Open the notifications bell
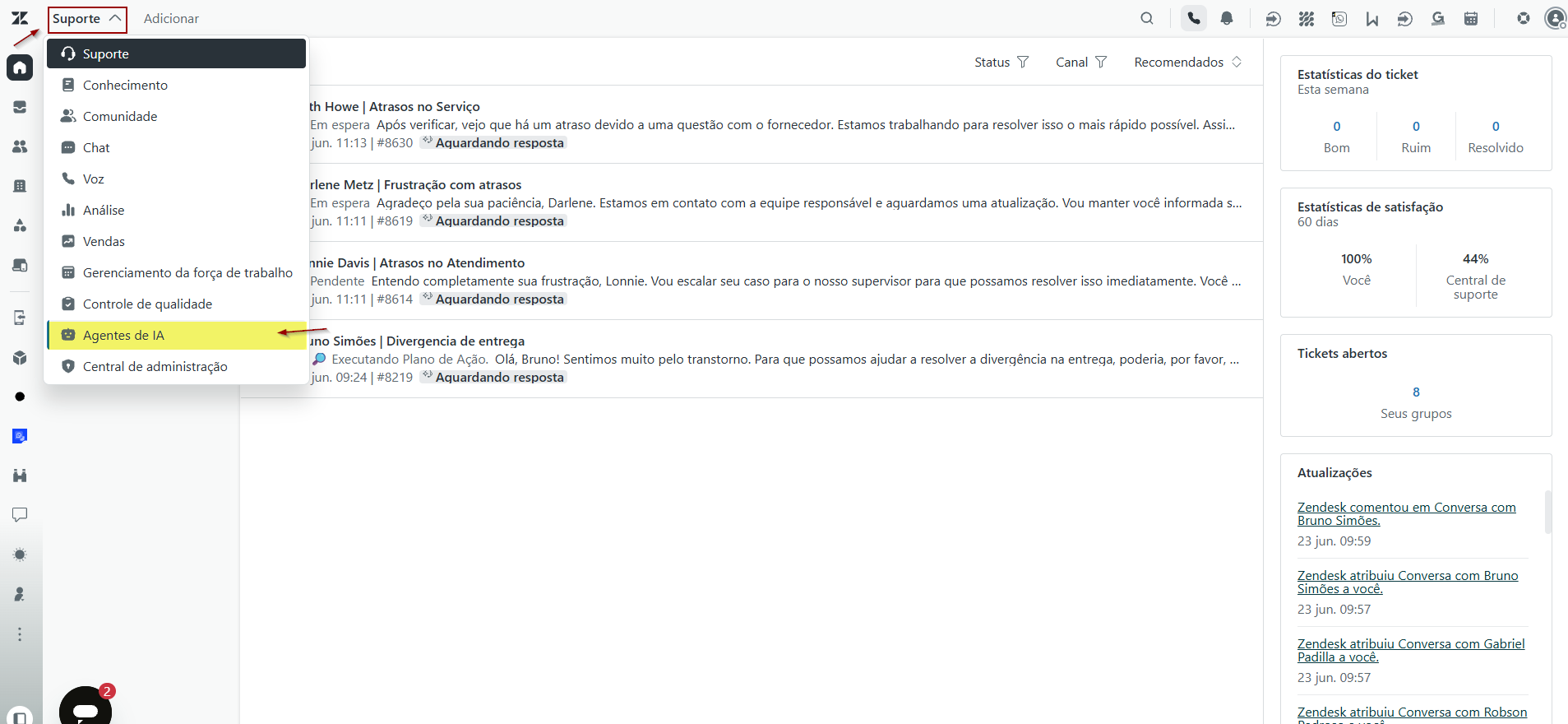Image resolution: width=1568 pixels, height=724 pixels. pos(1227,18)
